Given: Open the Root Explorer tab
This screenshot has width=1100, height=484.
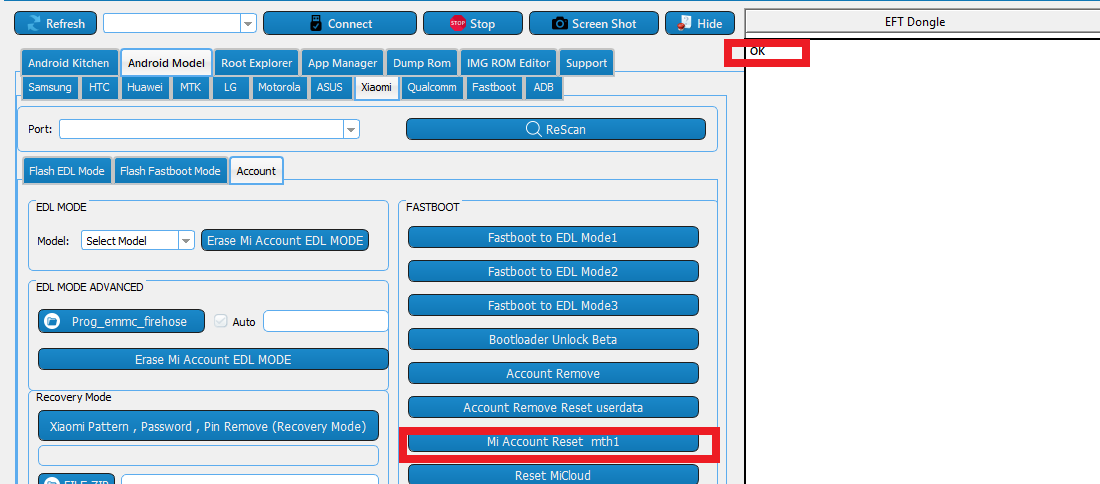Looking at the screenshot, I should pos(257,63).
